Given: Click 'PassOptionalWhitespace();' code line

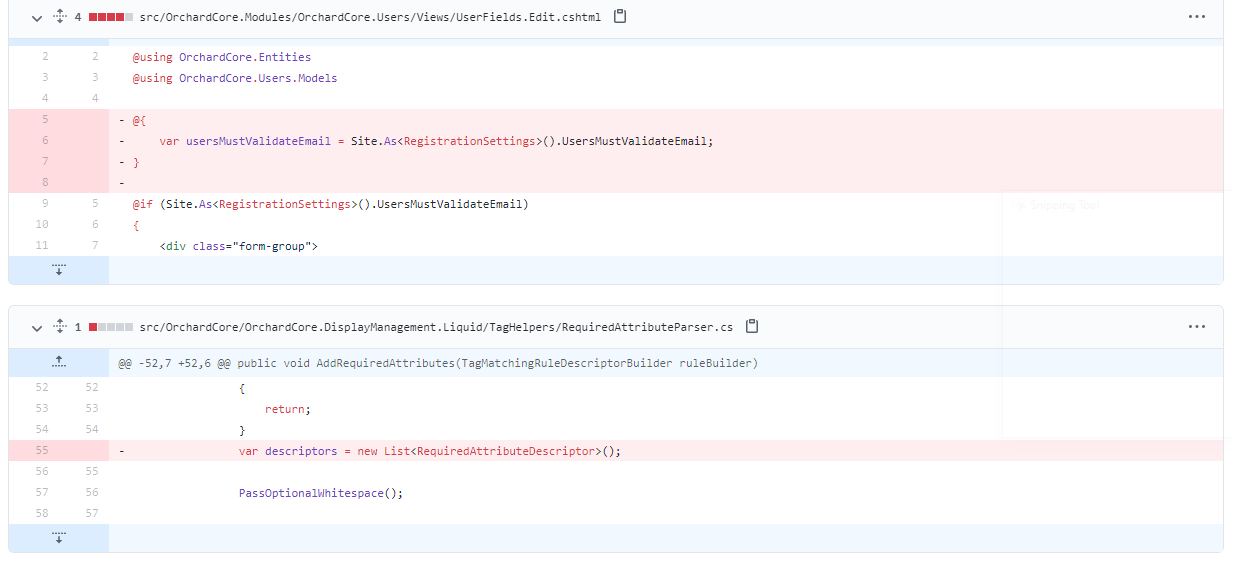Looking at the screenshot, I should pos(320,493).
